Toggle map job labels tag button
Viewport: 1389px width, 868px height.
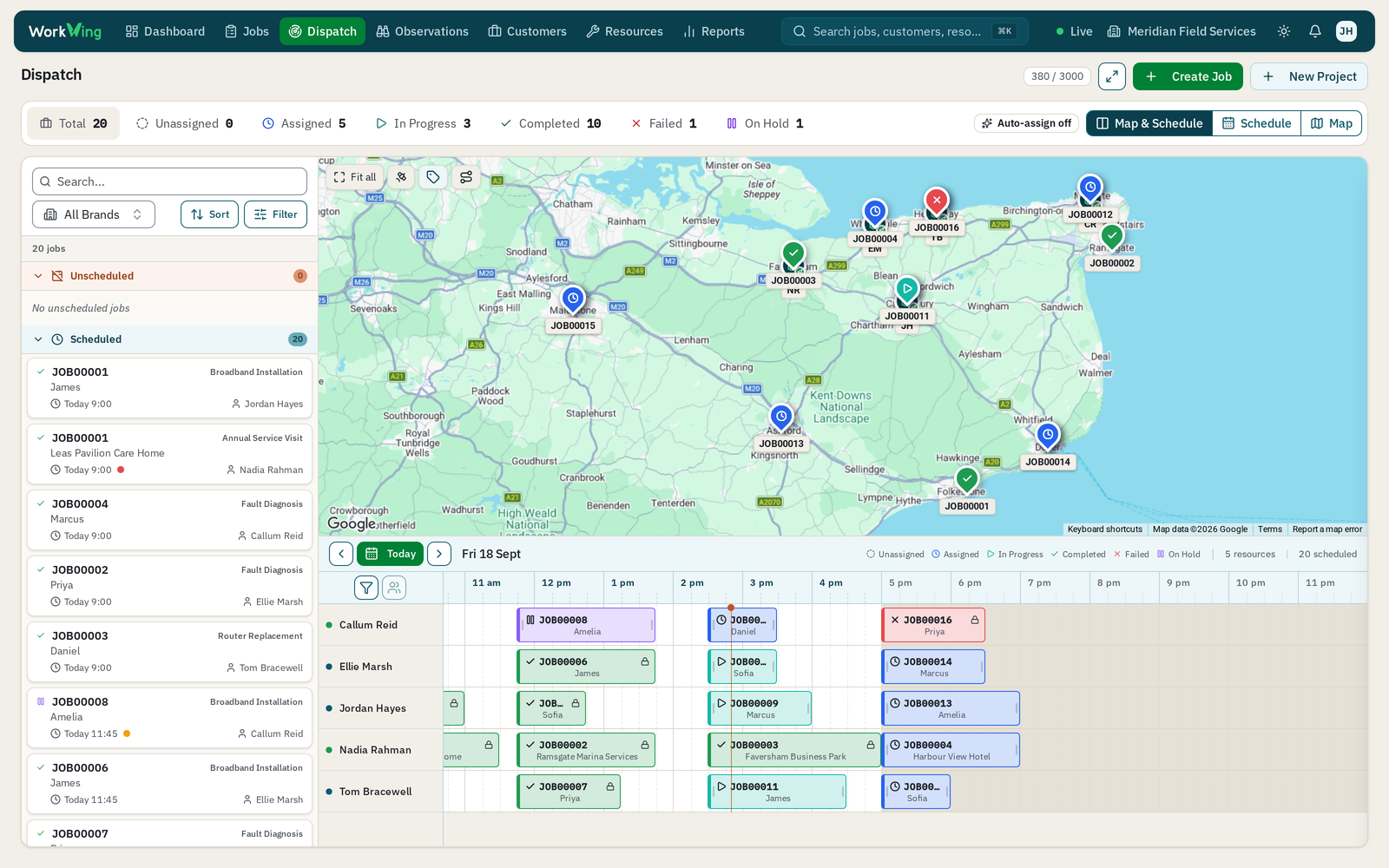click(x=433, y=177)
